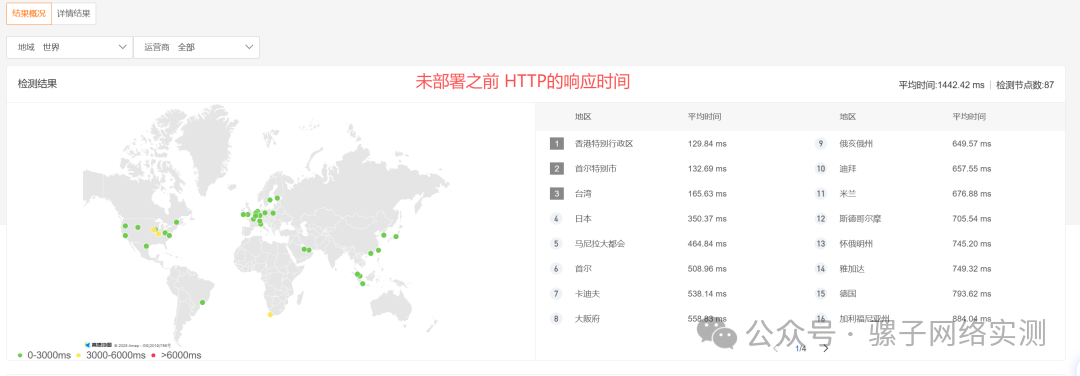
Task: Click the 676.88 ms time value
Action: 971,194
